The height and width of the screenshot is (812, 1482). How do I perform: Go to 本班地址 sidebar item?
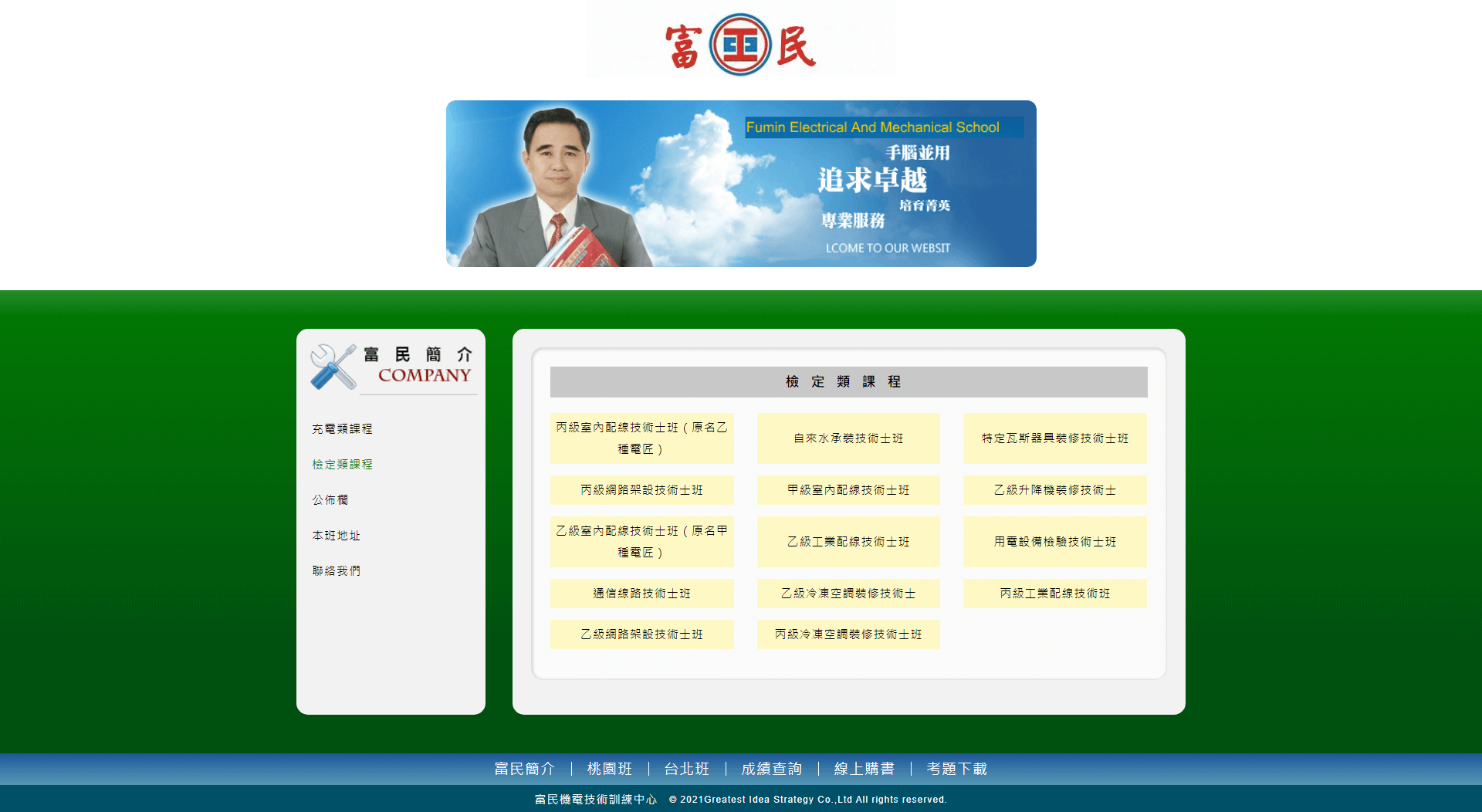coord(336,536)
